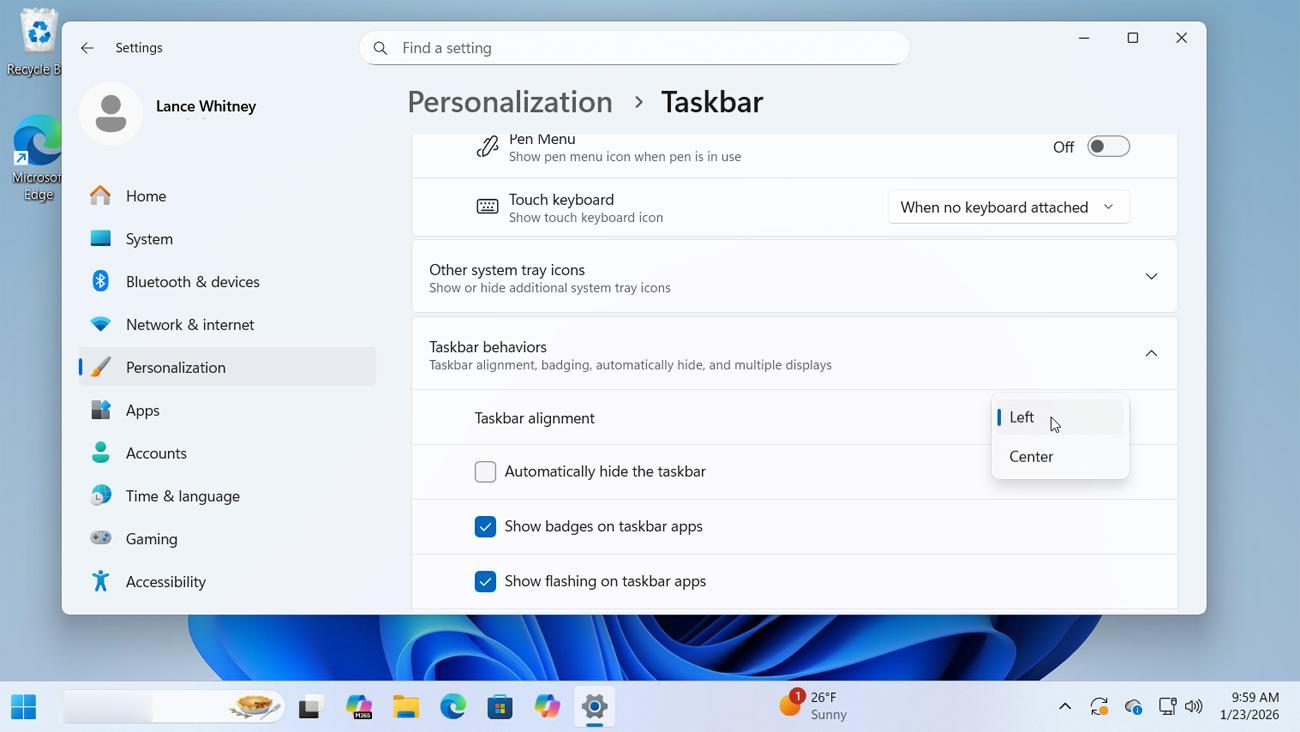Click the OneDrive cloud icon in system tray
The image size is (1300, 732).
pyautogui.click(x=1133, y=707)
